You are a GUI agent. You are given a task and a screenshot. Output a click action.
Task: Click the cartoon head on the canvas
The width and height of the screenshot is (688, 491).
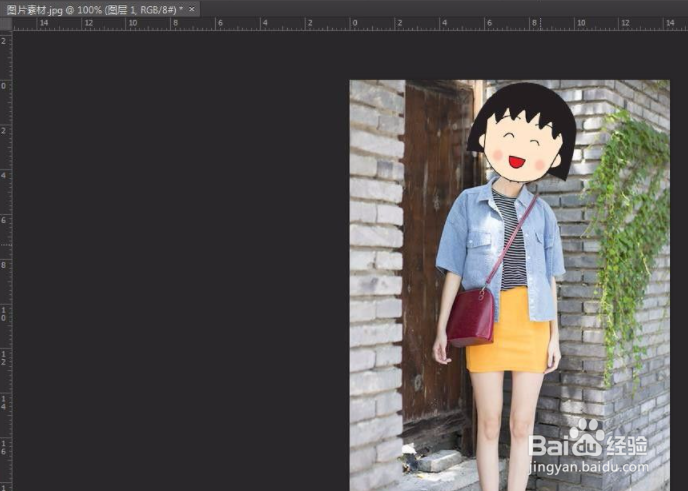(x=521, y=132)
